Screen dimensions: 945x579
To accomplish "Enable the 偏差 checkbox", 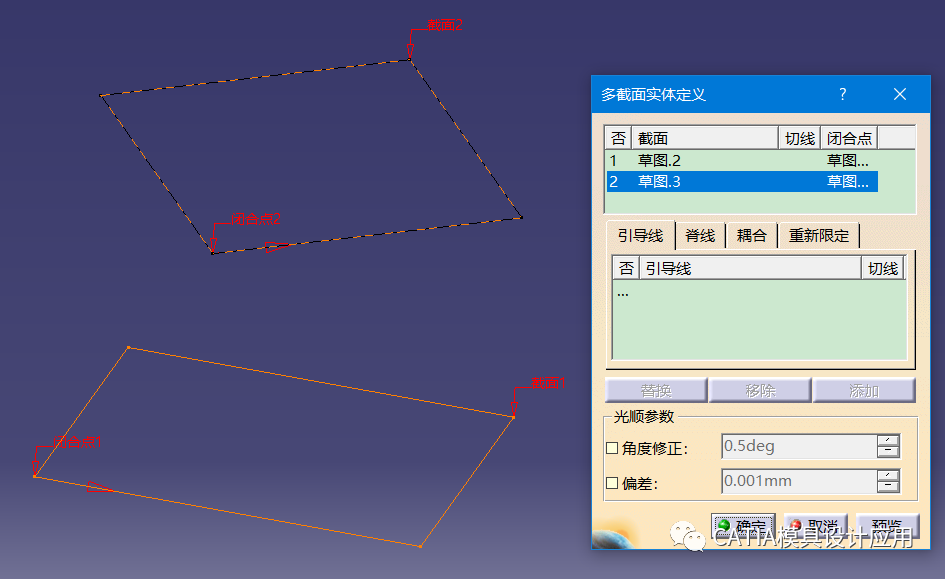I will [x=612, y=483].
